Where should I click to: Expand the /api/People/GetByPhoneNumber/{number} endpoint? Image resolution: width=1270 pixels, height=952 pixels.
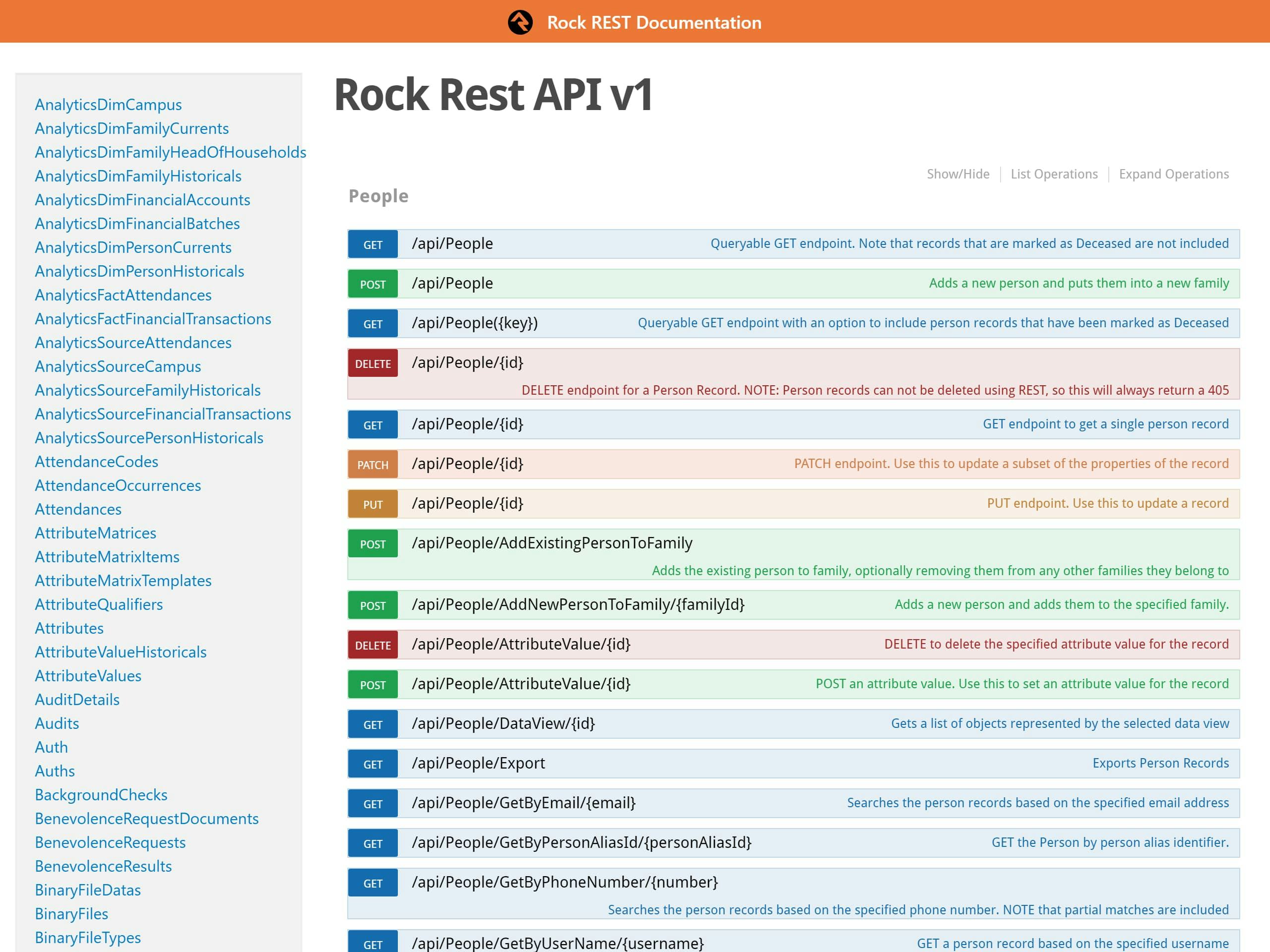pos(565,882)
